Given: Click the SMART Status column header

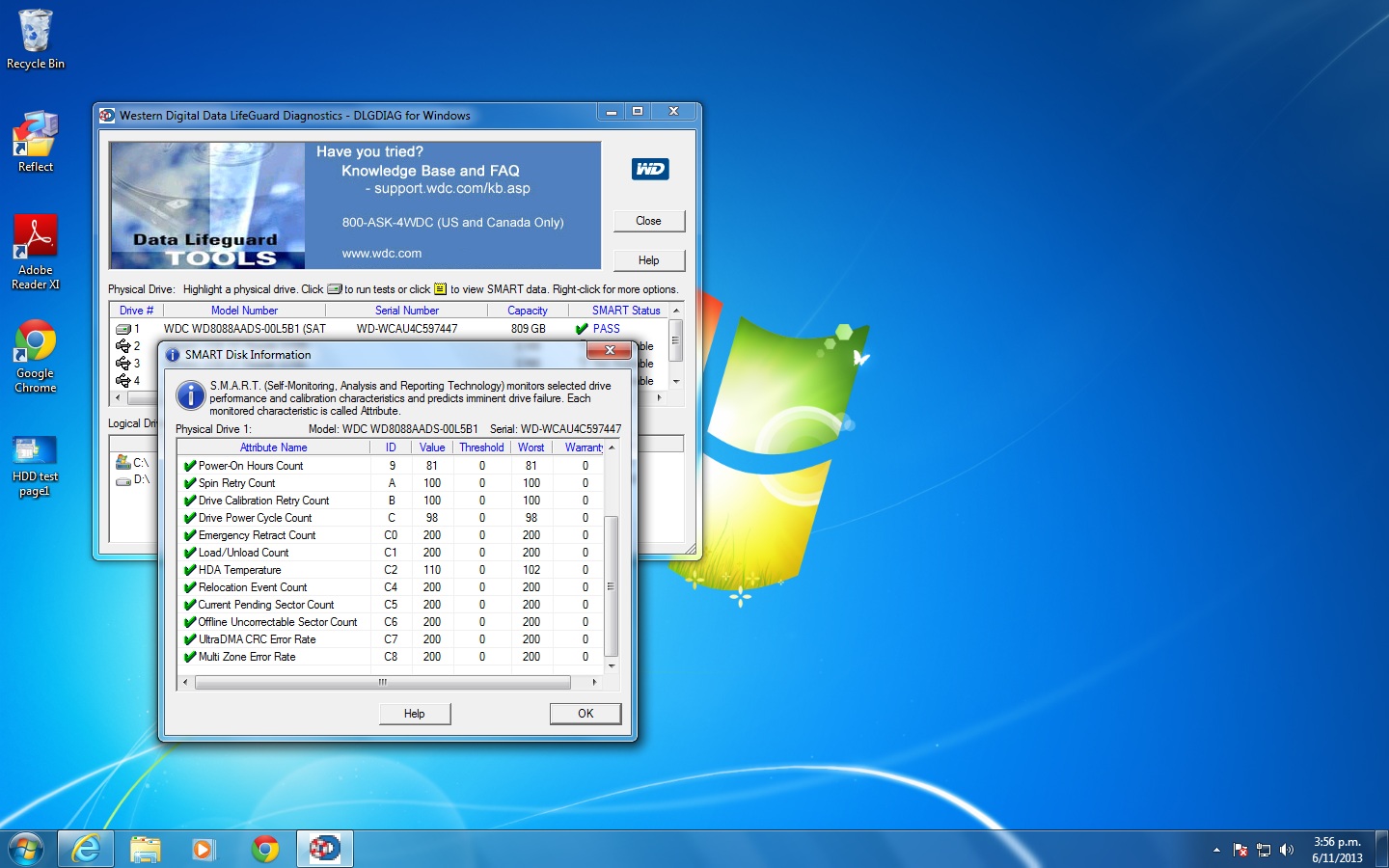Looking at the screenshot, I should [620, 311].
